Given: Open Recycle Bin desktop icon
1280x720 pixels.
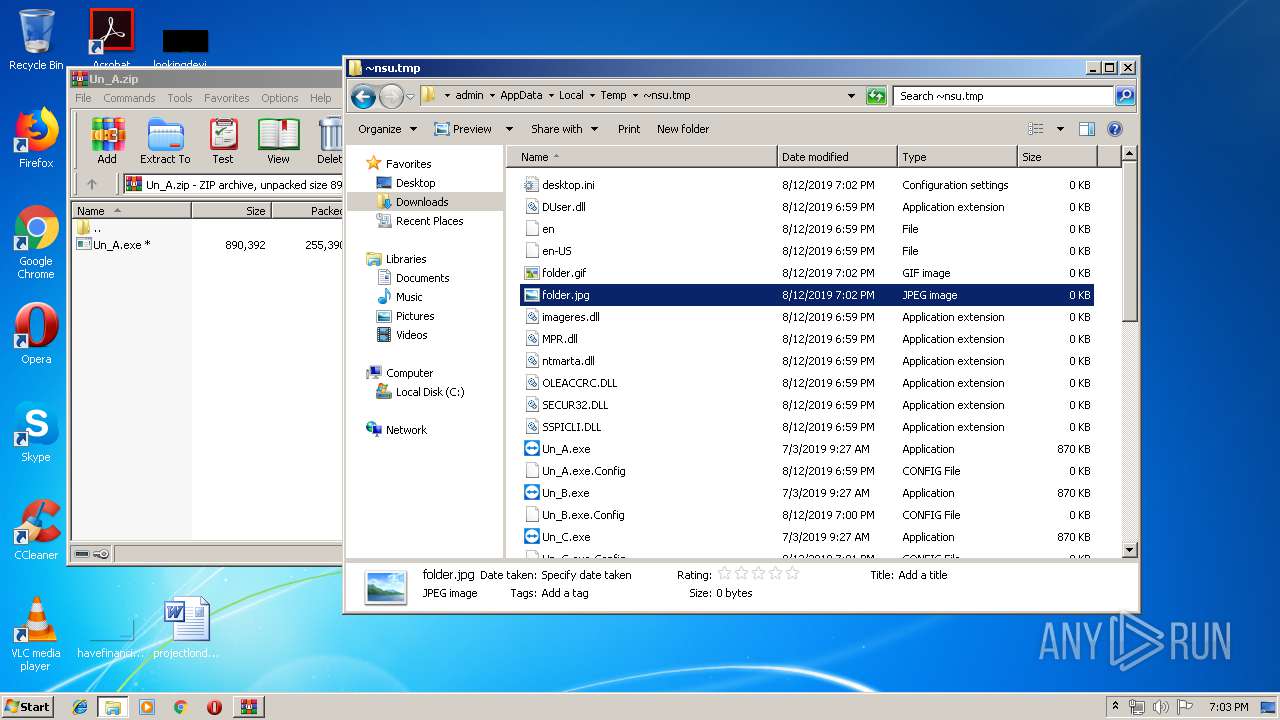Looking at the screenshot, I should (36, 40).
